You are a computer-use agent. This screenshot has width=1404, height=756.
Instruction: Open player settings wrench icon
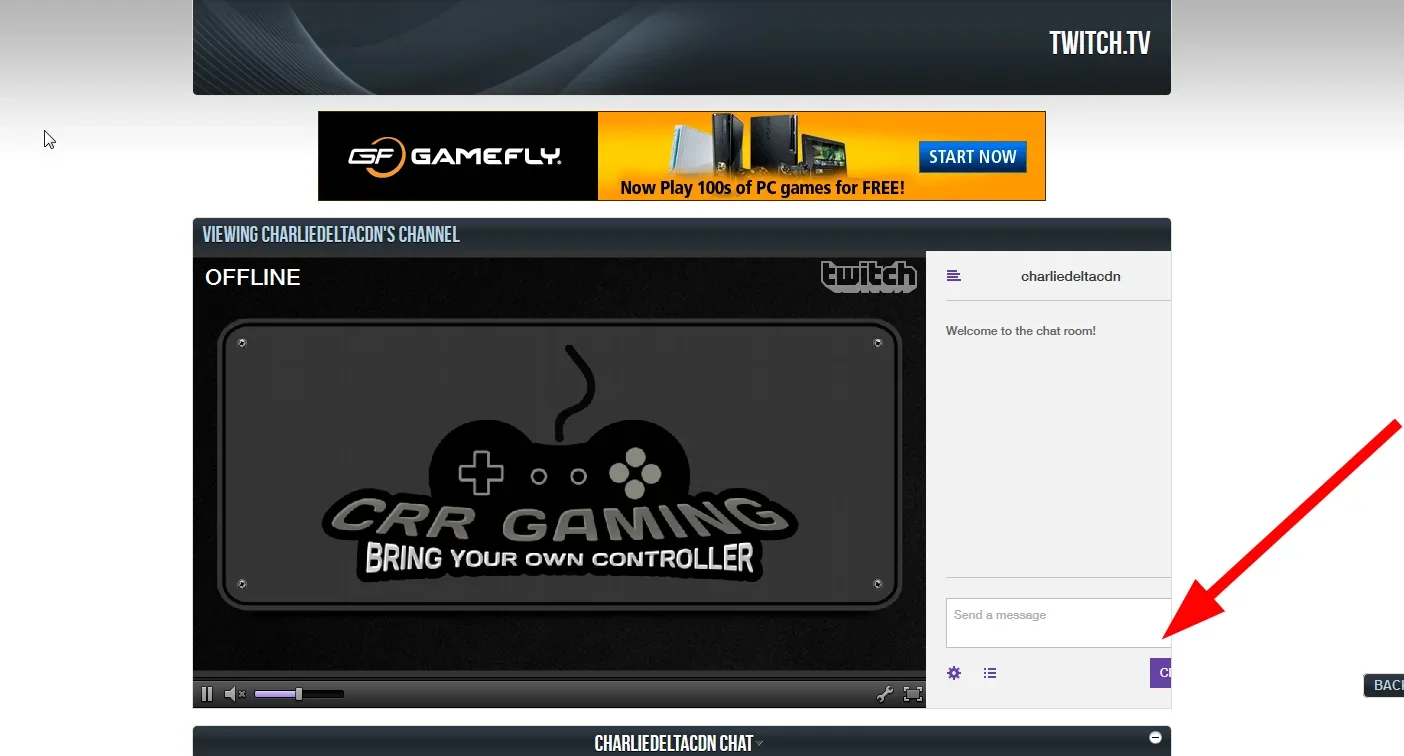coord(884,694)
